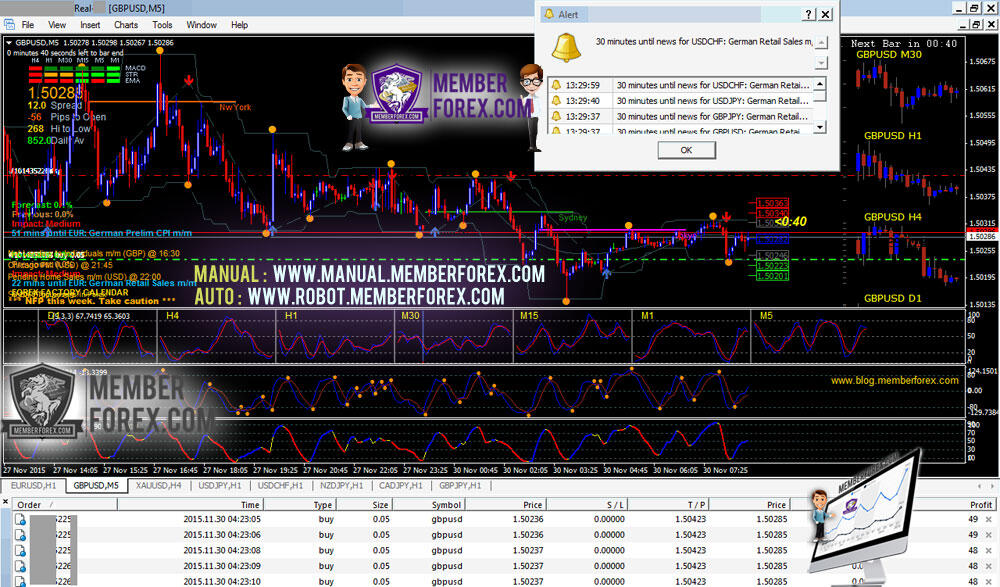This screenshot has height=587, width=1000.
Task: Switch to the EURUSD,H1 chart tab
Action: point(34,486)
